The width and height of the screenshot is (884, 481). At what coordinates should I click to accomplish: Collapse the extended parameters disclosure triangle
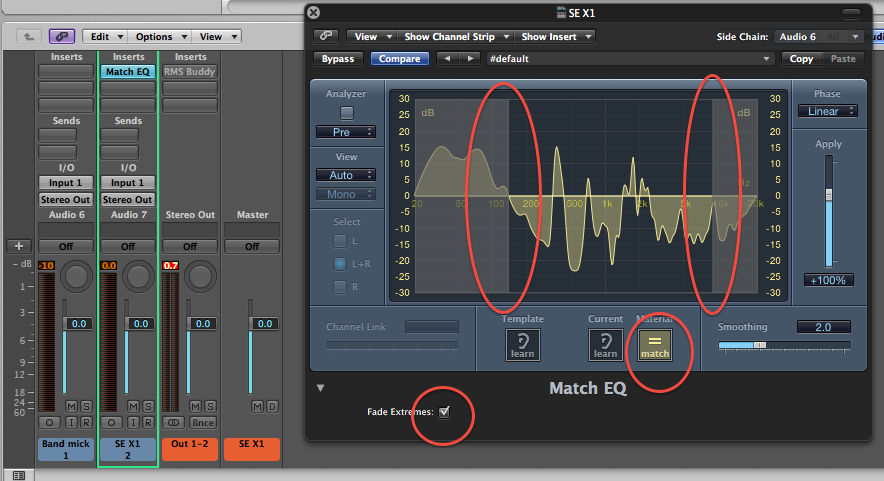(x=320, y=388)
